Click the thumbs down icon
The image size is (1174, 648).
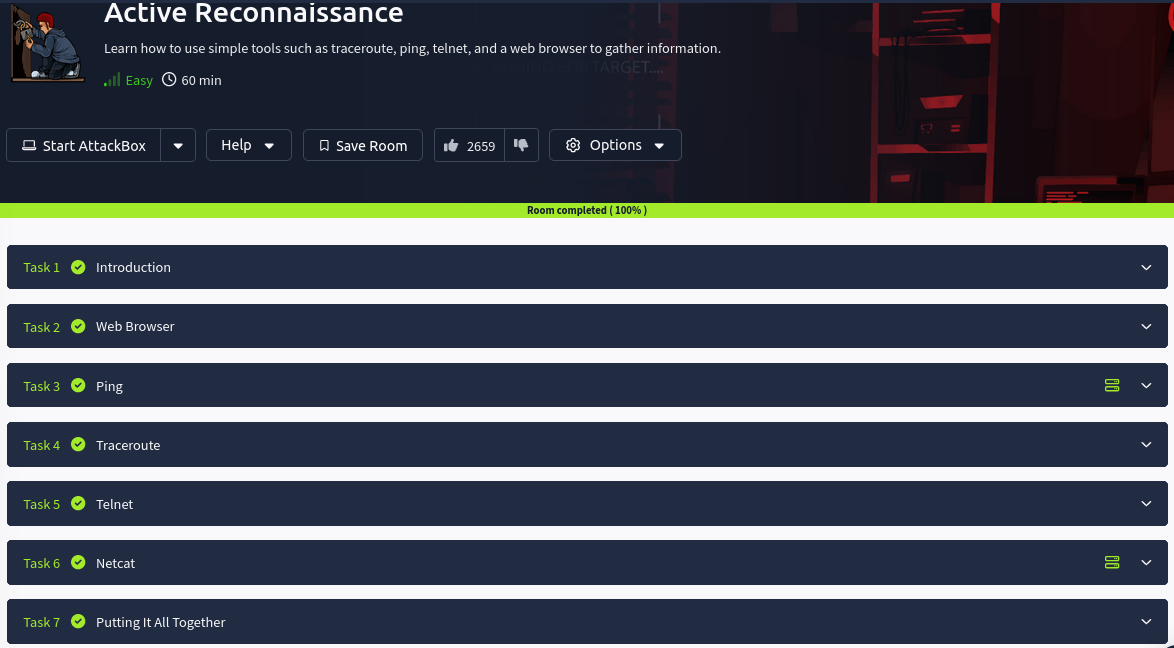[x=521, y=145]
